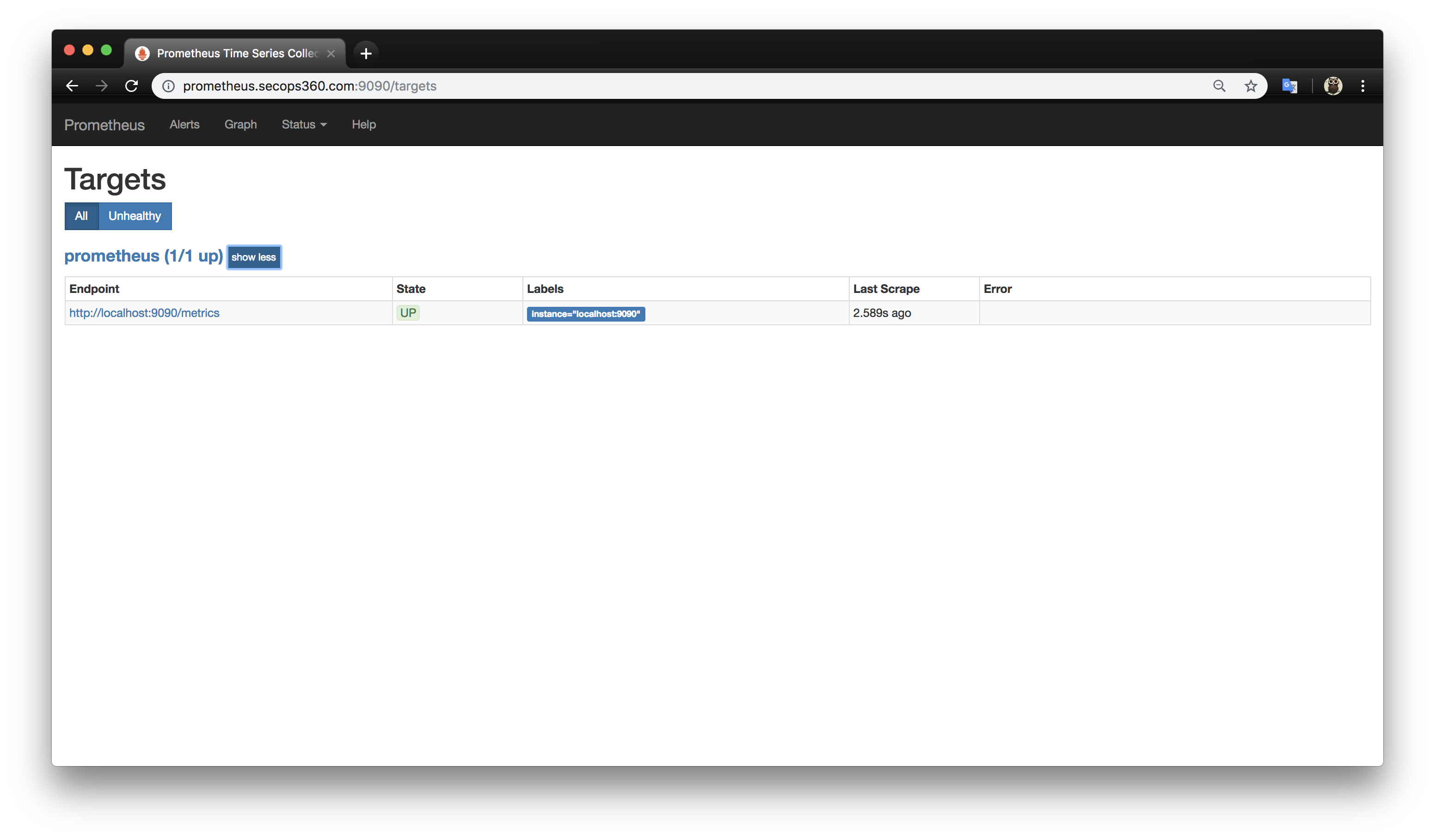
Task: Open the Alerts page
Action: [x=184, y=125]
